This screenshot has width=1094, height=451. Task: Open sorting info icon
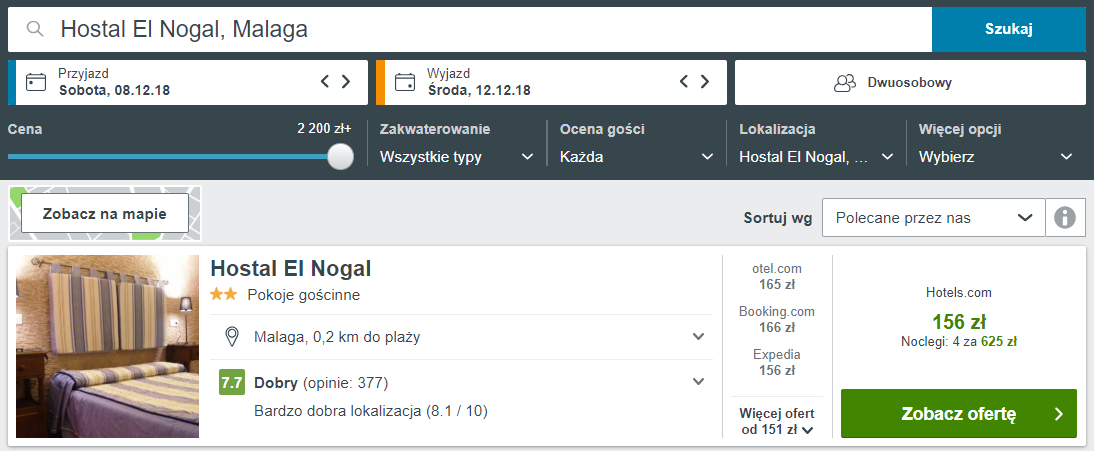pyautogui.click(x=1065, y=218)
